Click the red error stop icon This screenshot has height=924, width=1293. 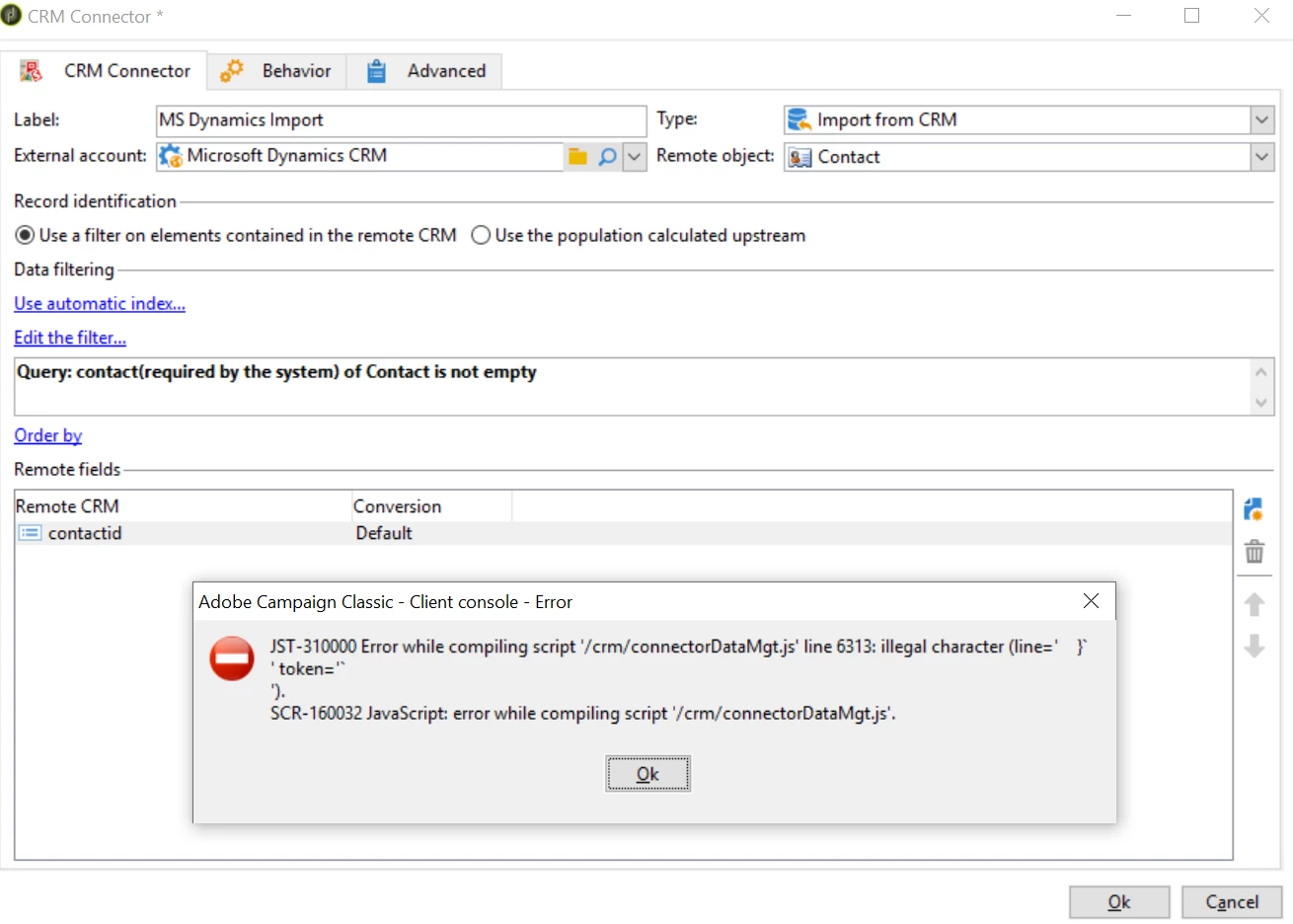(232, 658)
